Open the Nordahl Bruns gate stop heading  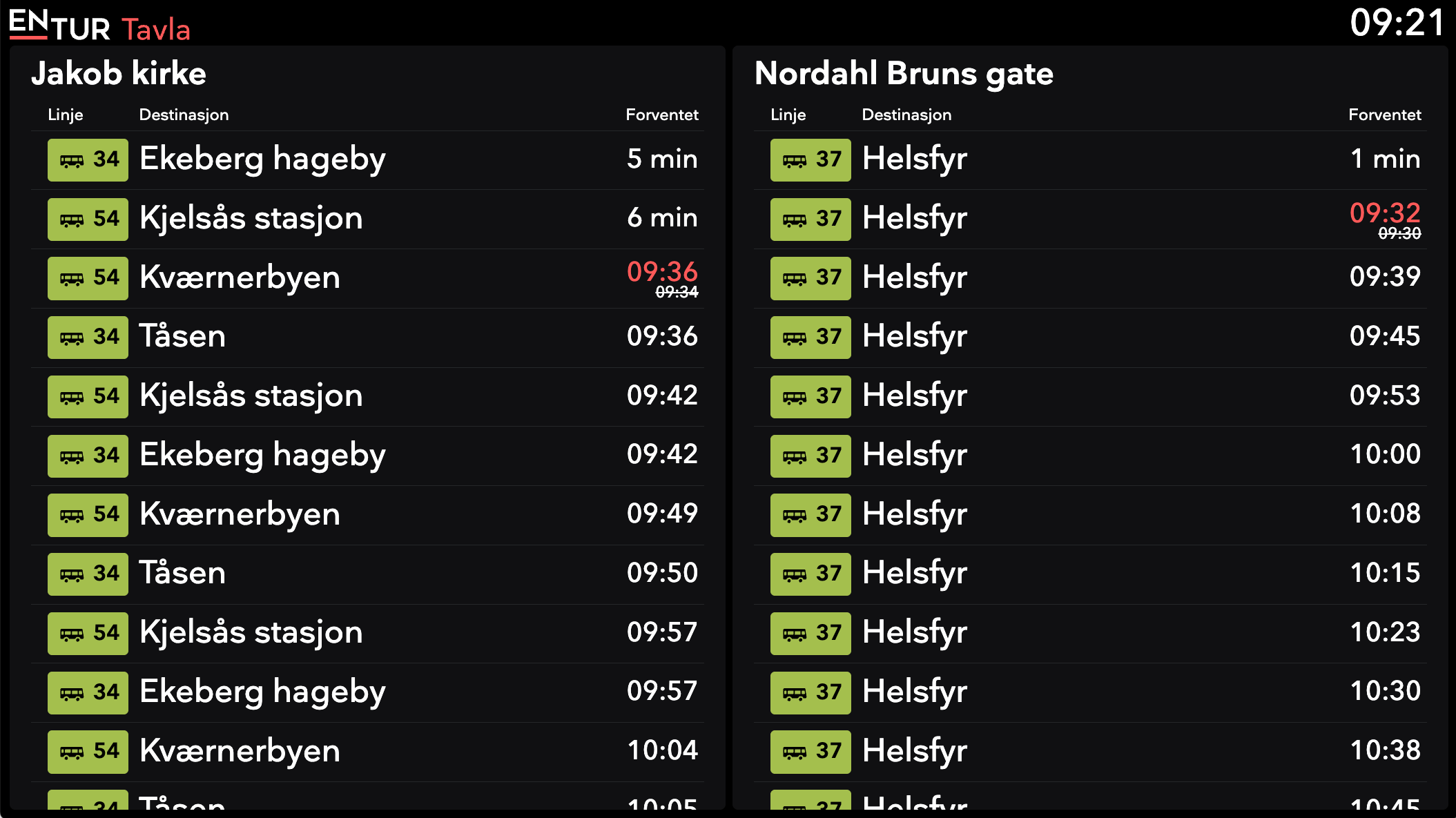tap(904, 73)
